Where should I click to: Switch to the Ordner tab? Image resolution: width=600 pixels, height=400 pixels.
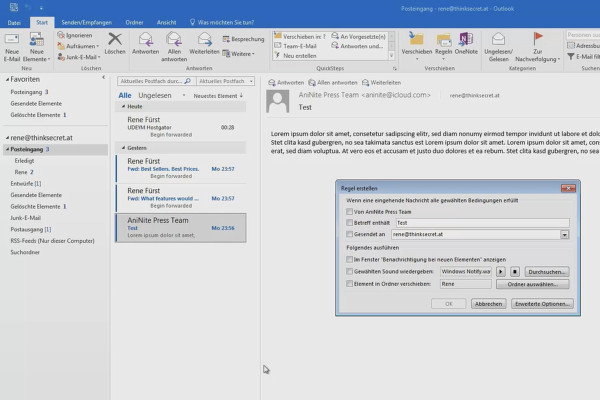tap(134, 23)
